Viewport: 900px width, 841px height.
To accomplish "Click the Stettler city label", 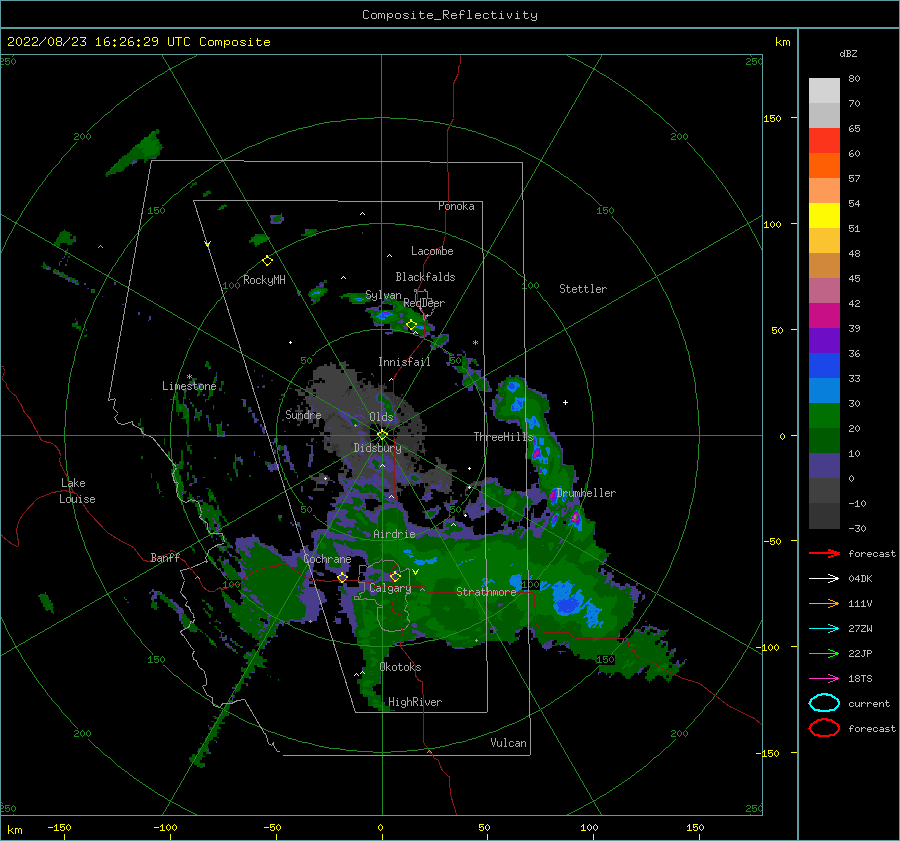I will (583, 289).
